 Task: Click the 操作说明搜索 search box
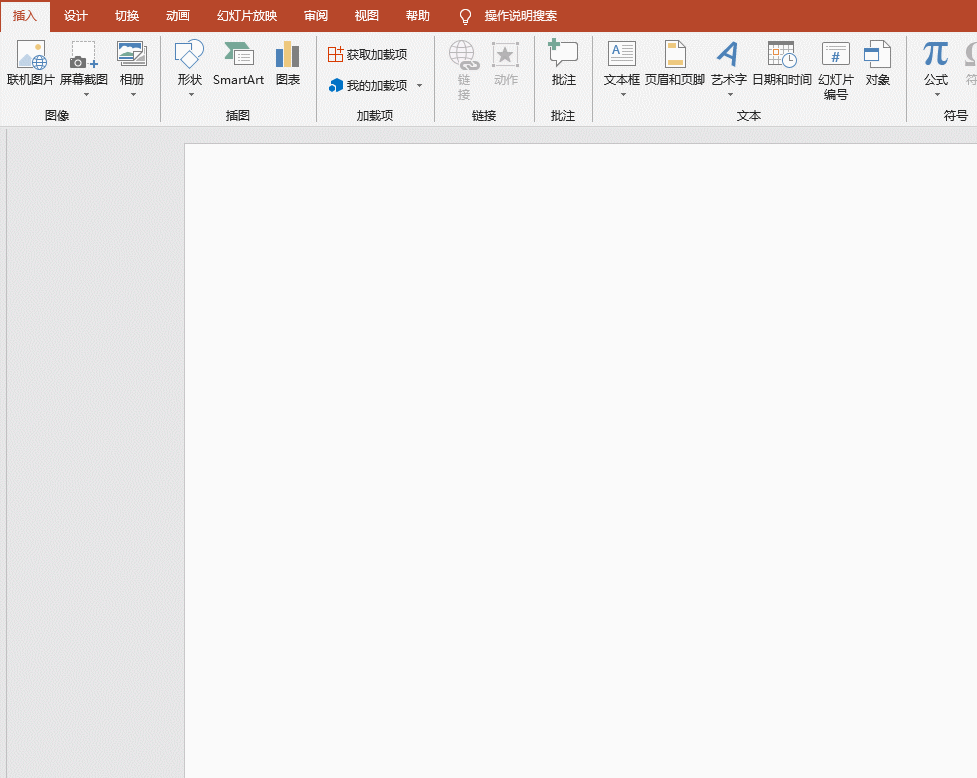520,16
